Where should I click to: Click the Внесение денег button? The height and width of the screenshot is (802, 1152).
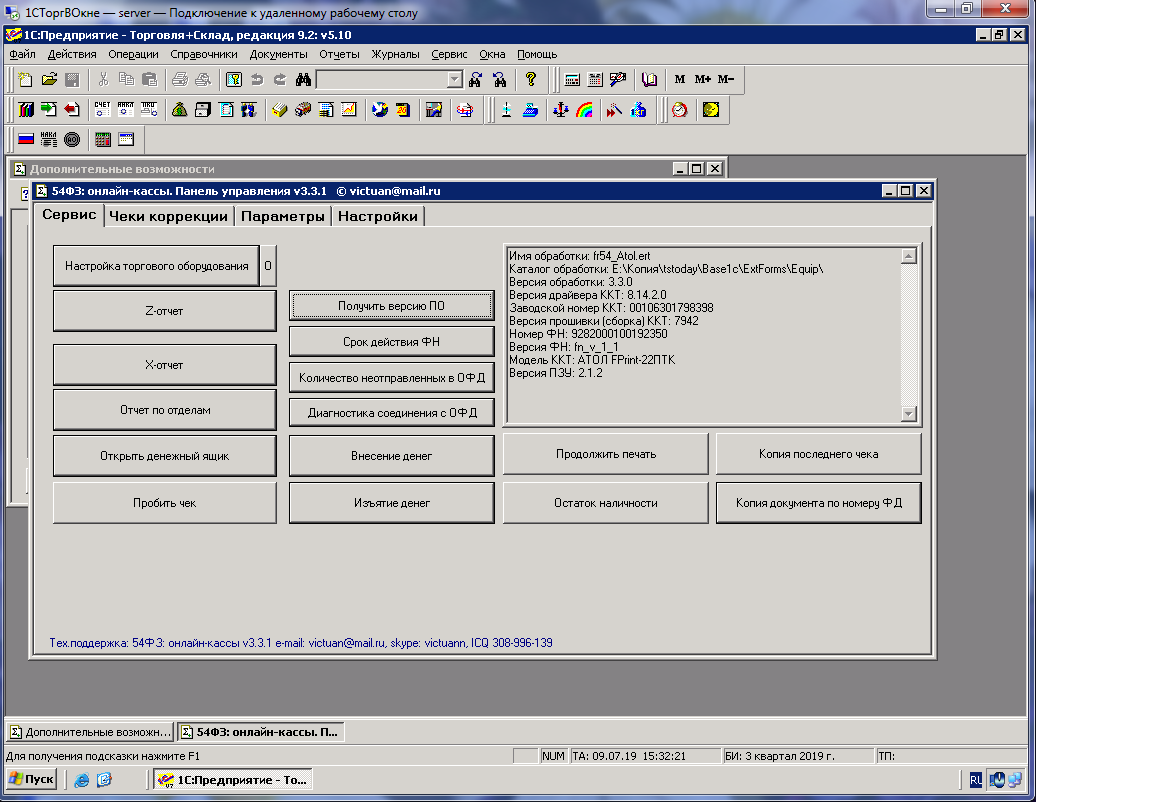(x=391, y=456)
